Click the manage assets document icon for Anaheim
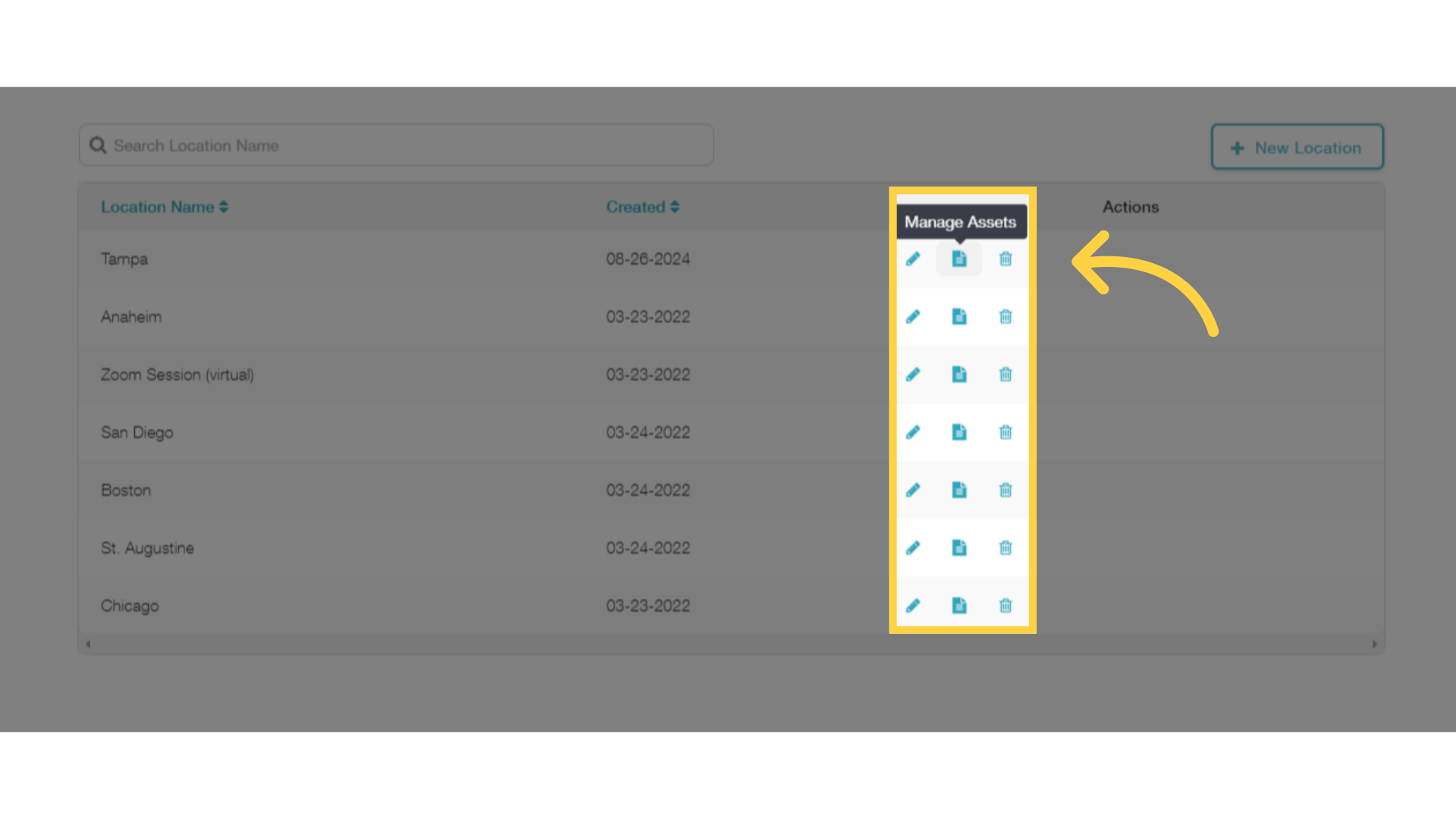 click(959, 316)
